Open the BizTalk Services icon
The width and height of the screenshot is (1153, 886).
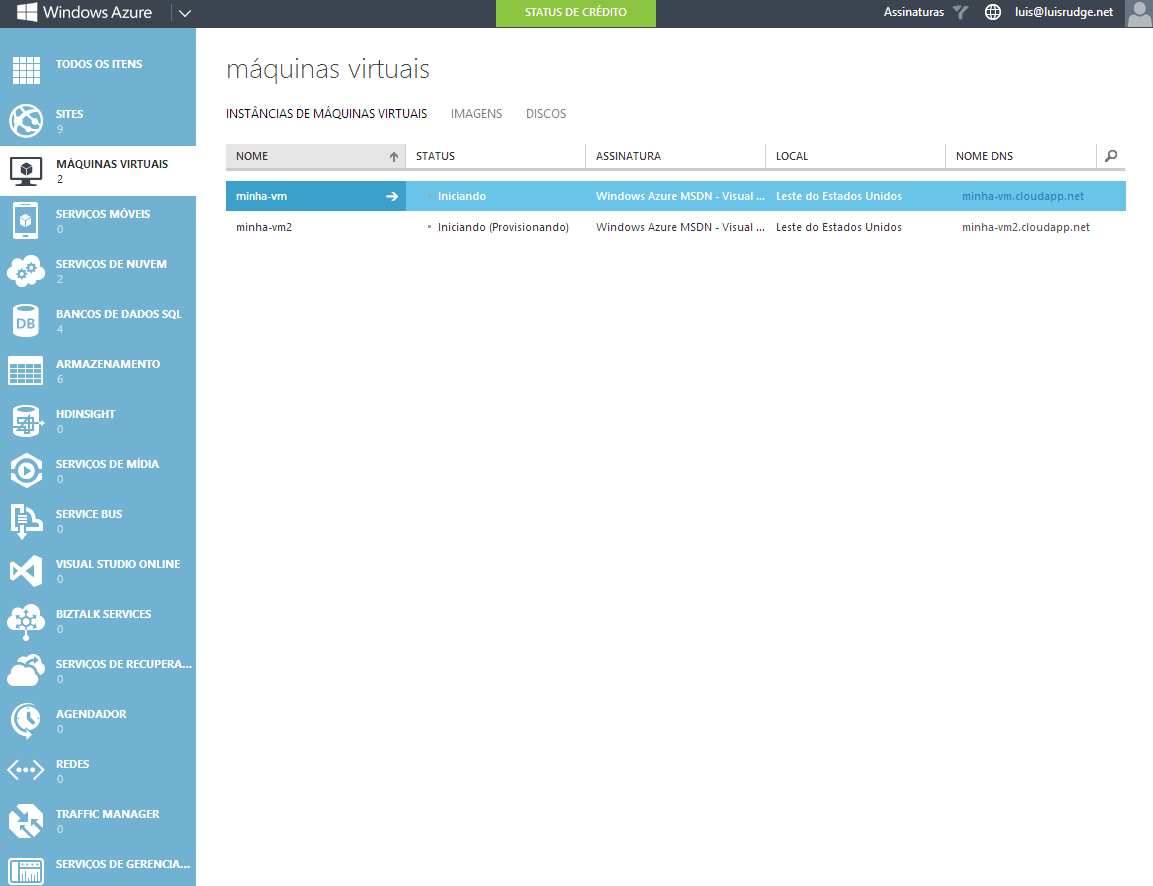[x=26, y=622]
